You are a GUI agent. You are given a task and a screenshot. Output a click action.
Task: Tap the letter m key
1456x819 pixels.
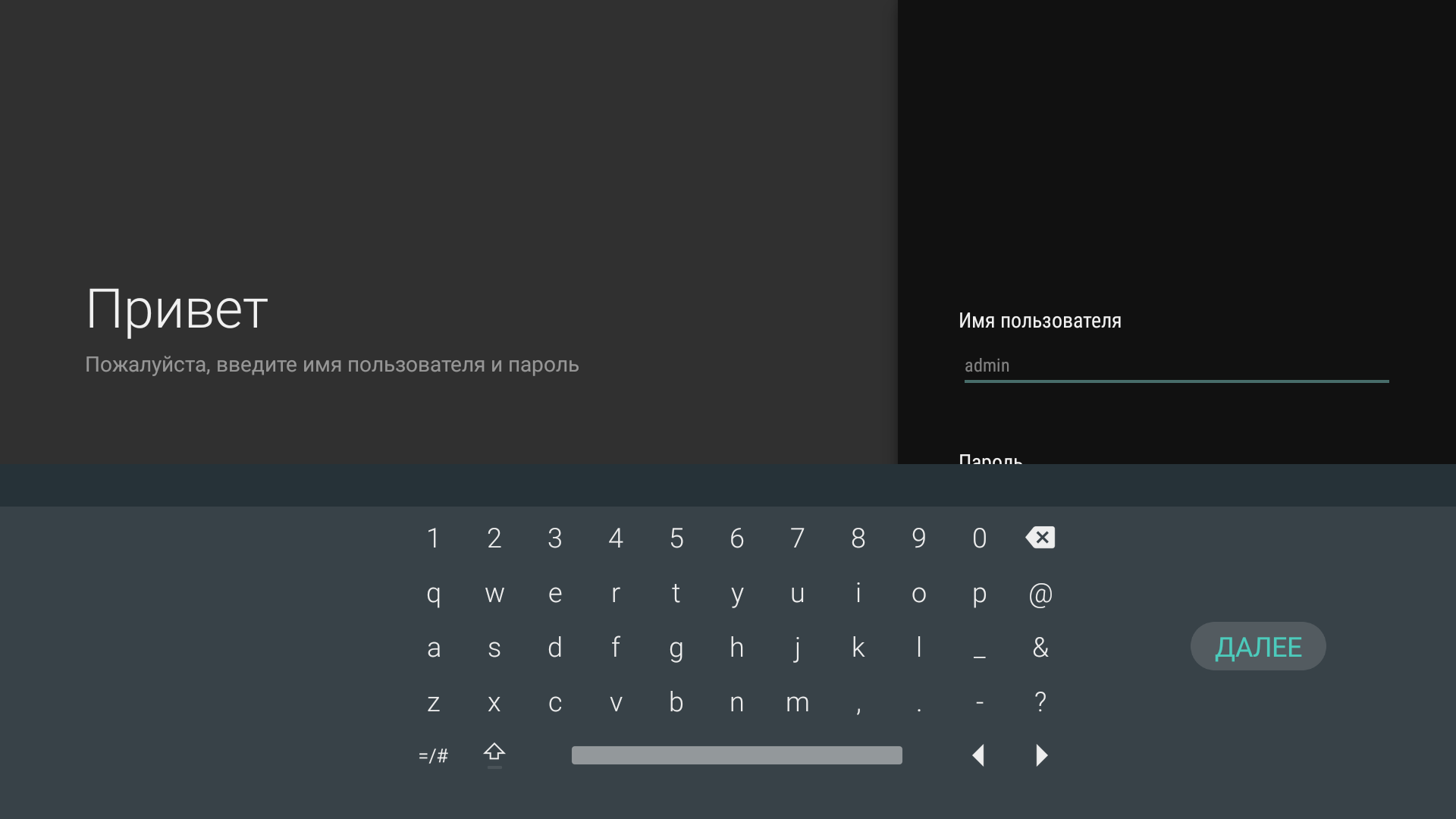(x=798, y=703)
